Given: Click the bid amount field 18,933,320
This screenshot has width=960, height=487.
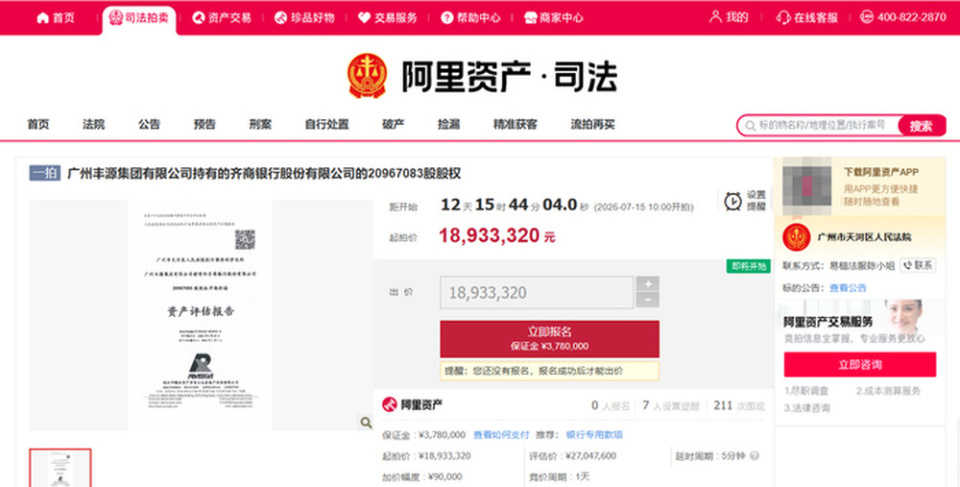Looking at the screenshot, I should click(536, 292).
